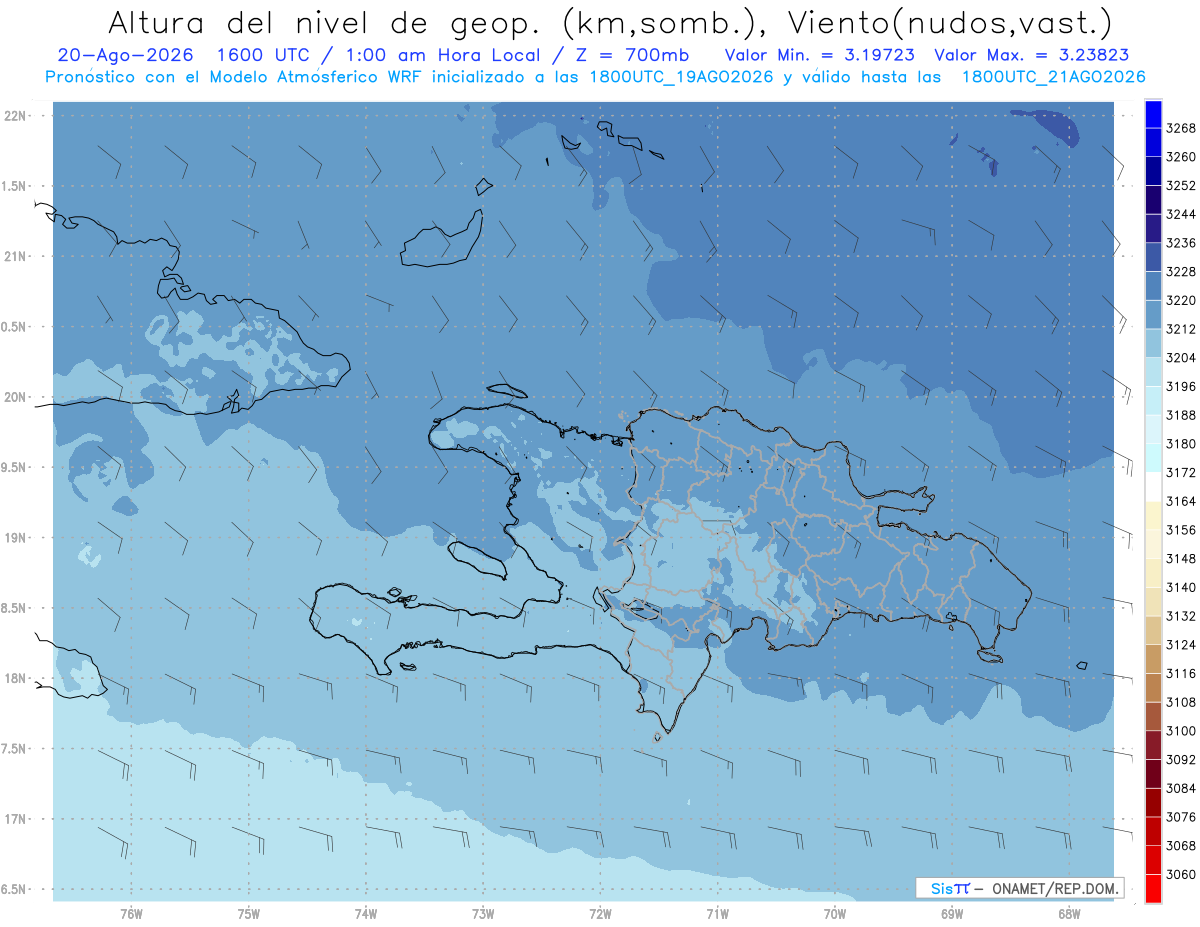Viewport: 1200px width, 927px height.
Task: Click the 76W longitude label
Action: coord(131,915)
